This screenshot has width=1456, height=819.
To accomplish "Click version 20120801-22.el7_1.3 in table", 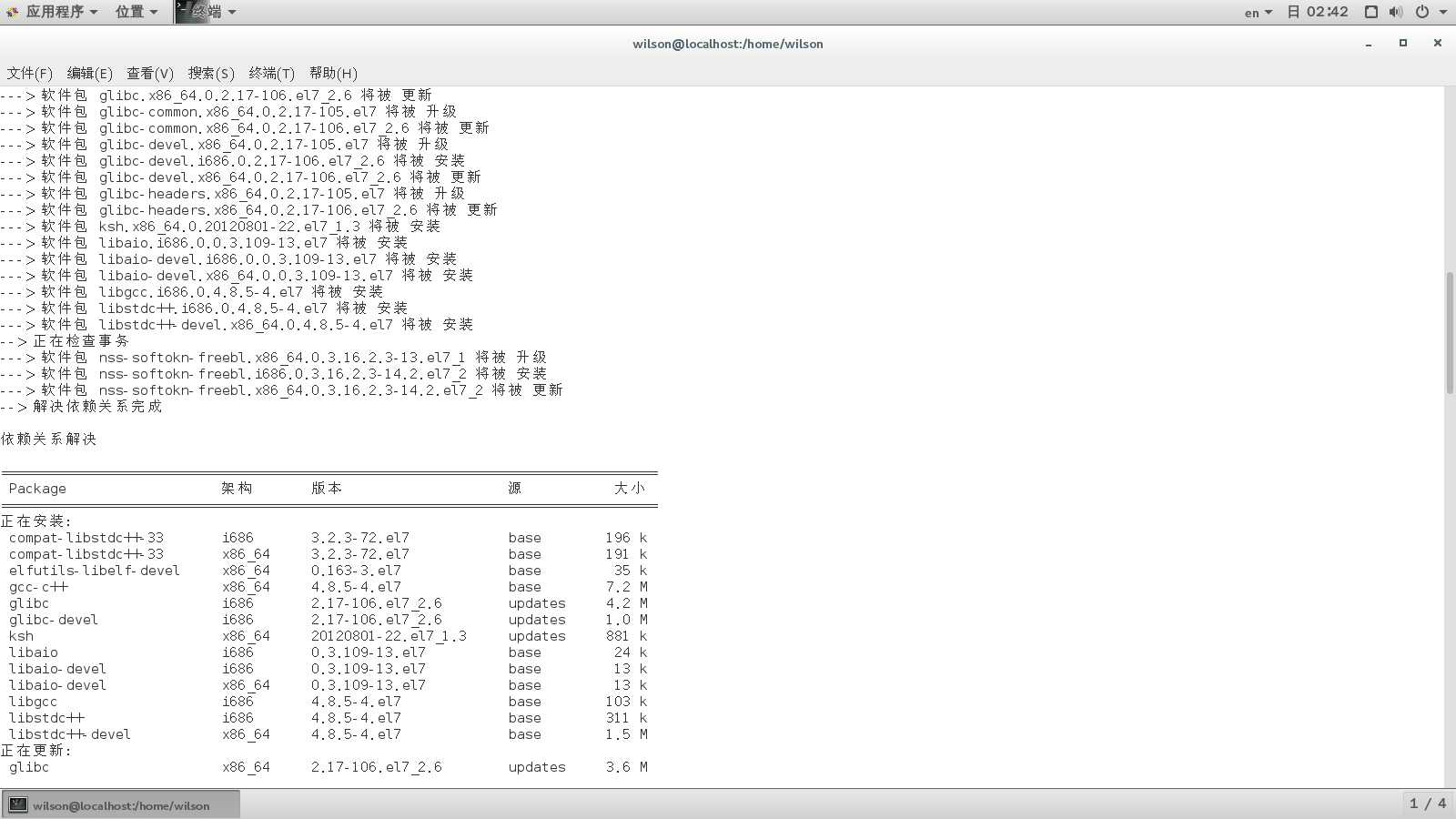I will (x=389, y=636).
